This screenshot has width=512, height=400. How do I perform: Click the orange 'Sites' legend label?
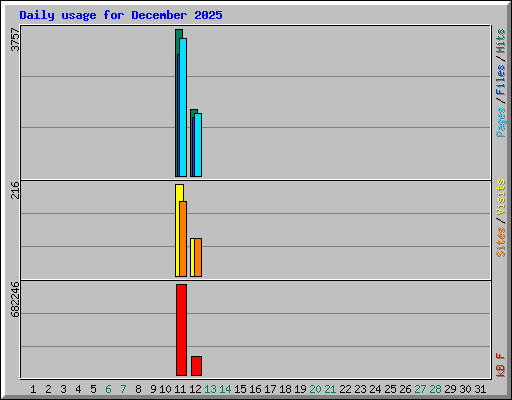pos(501,242)
